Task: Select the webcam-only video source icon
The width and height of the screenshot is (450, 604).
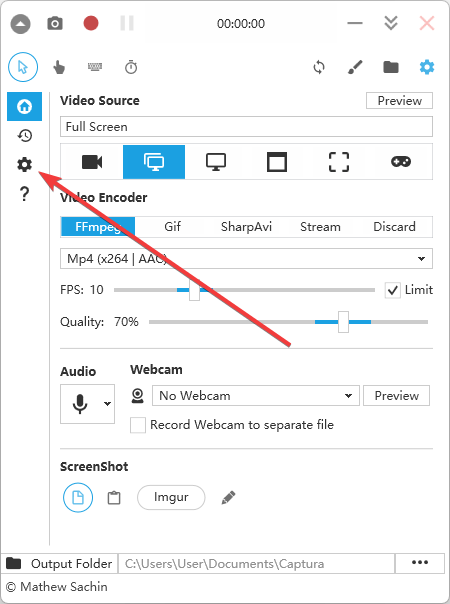Action: pyautogui.click(x=92, y=162)
